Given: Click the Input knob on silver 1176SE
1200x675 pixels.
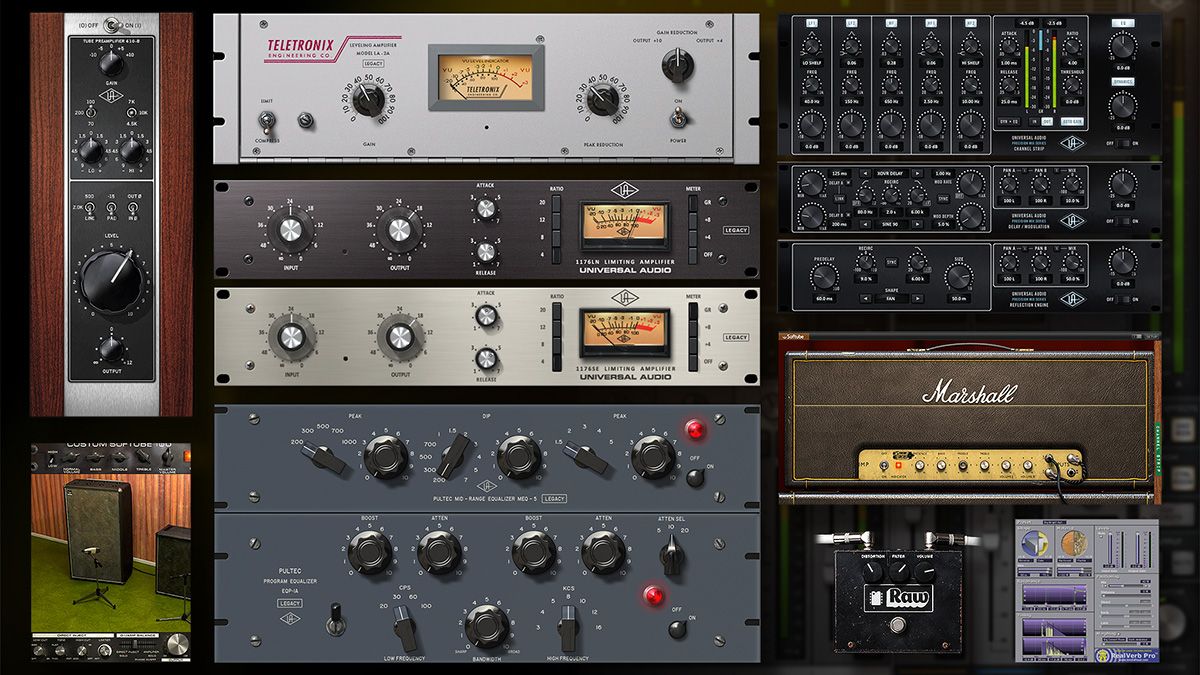Looking at the screenshot, I should tap(290, 338).
